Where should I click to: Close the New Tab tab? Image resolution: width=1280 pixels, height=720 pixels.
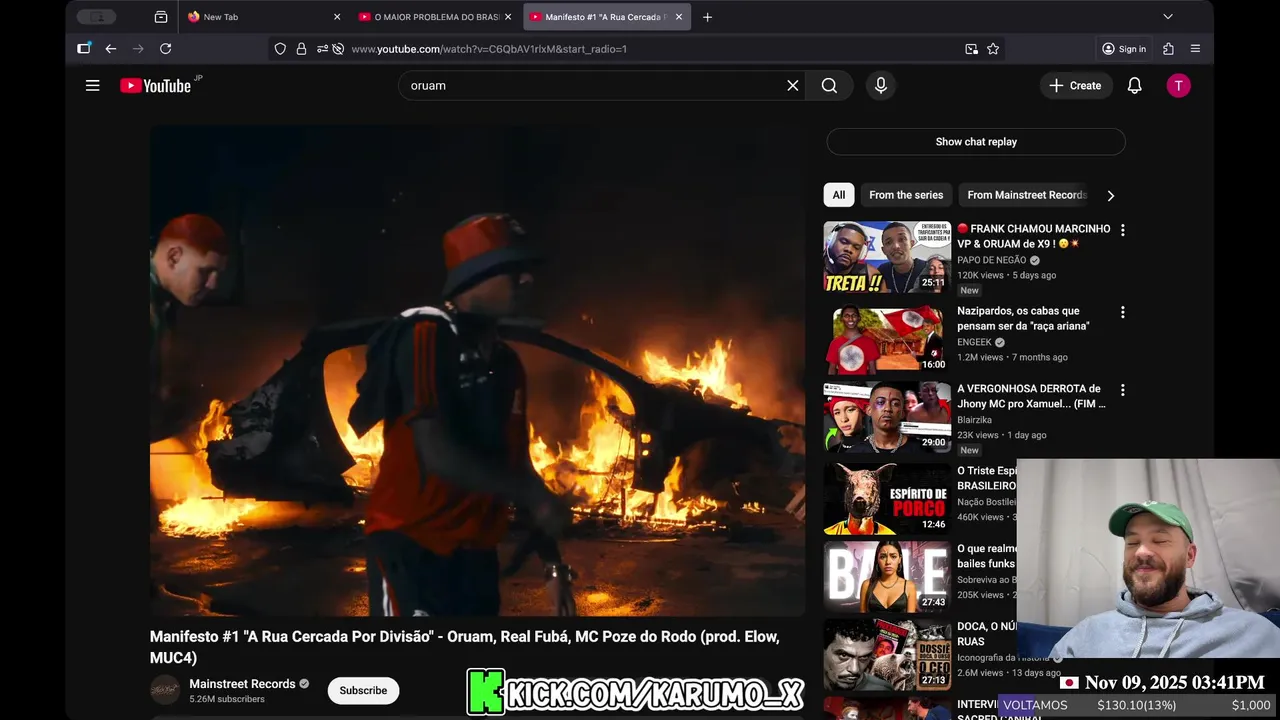click(337, 17)
